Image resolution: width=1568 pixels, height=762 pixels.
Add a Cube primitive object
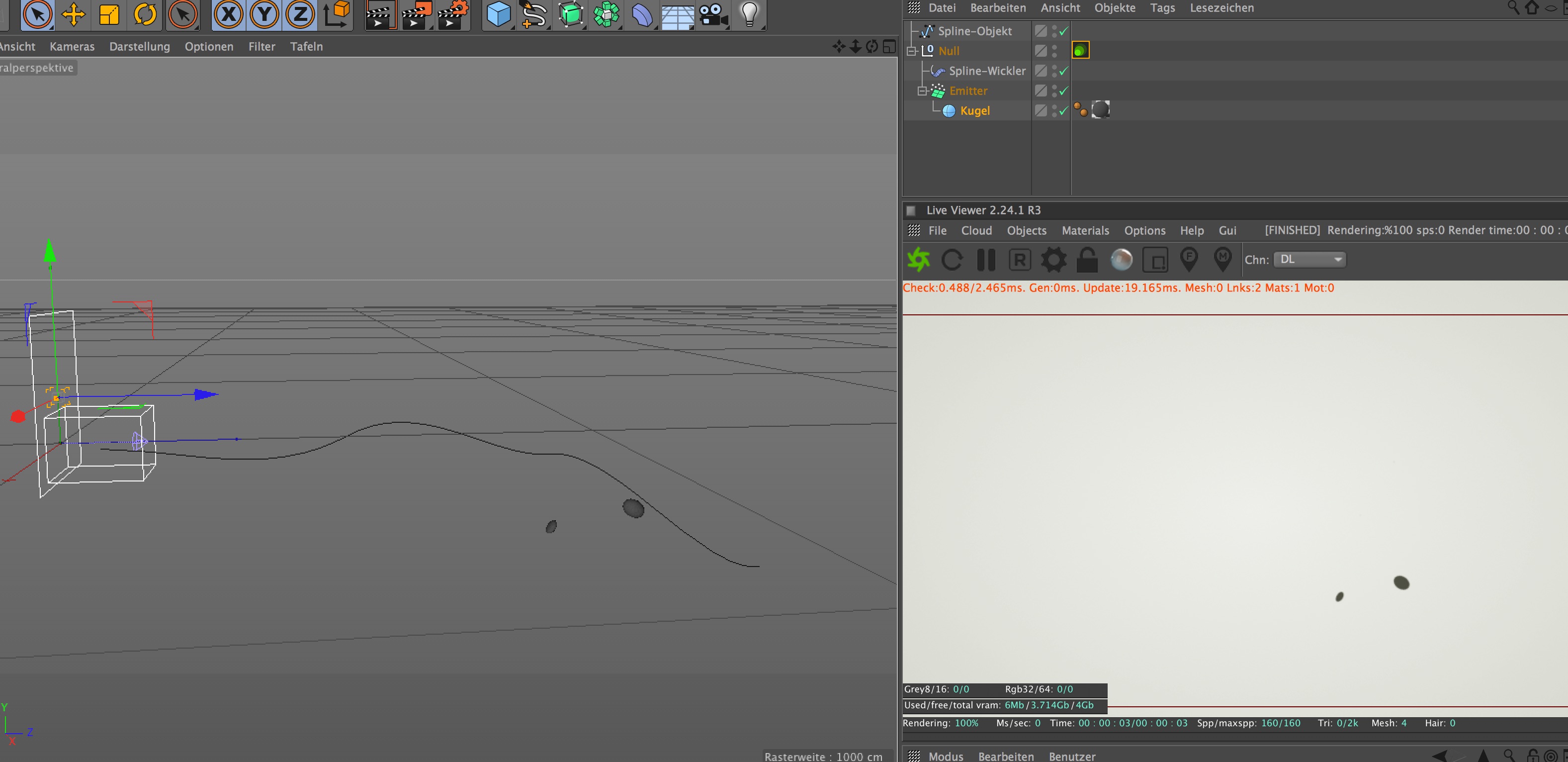pos(499,14)
